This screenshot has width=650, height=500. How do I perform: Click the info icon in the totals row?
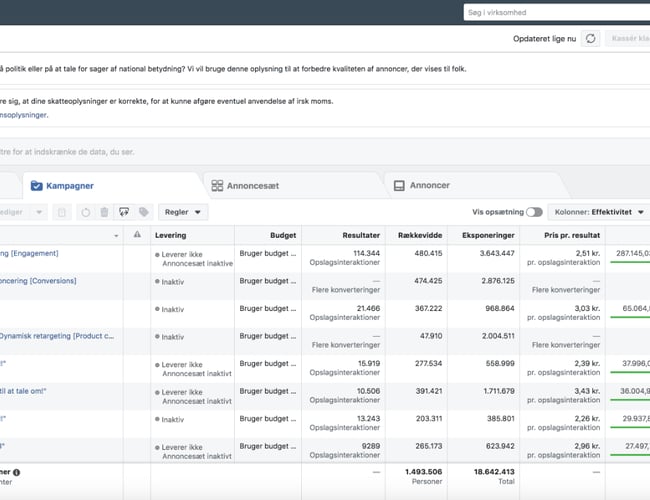coord(17,472)
